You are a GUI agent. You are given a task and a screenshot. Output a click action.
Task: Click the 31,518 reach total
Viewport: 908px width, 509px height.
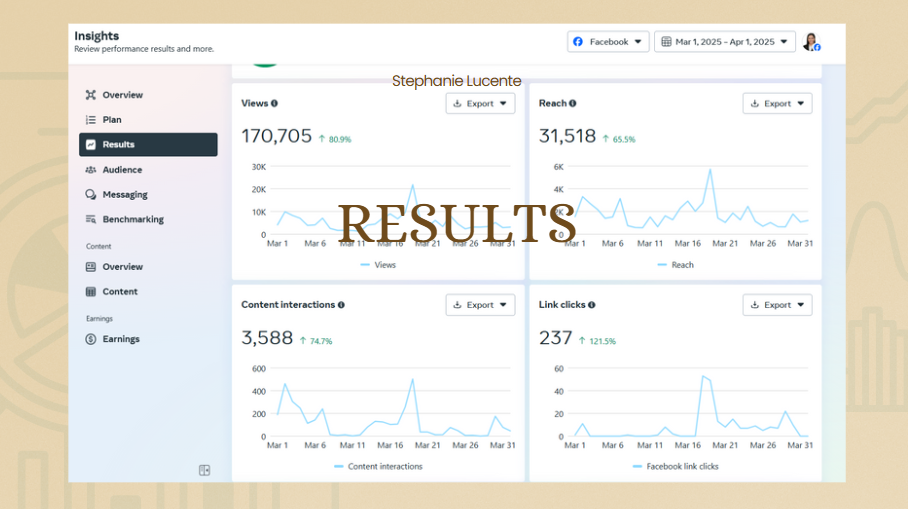(567, 136)
